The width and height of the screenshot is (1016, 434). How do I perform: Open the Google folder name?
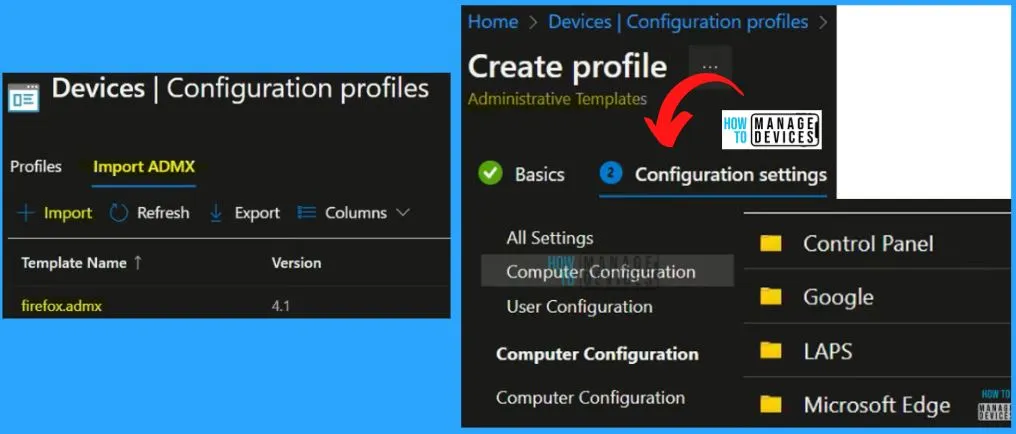[x=838, y=297]
